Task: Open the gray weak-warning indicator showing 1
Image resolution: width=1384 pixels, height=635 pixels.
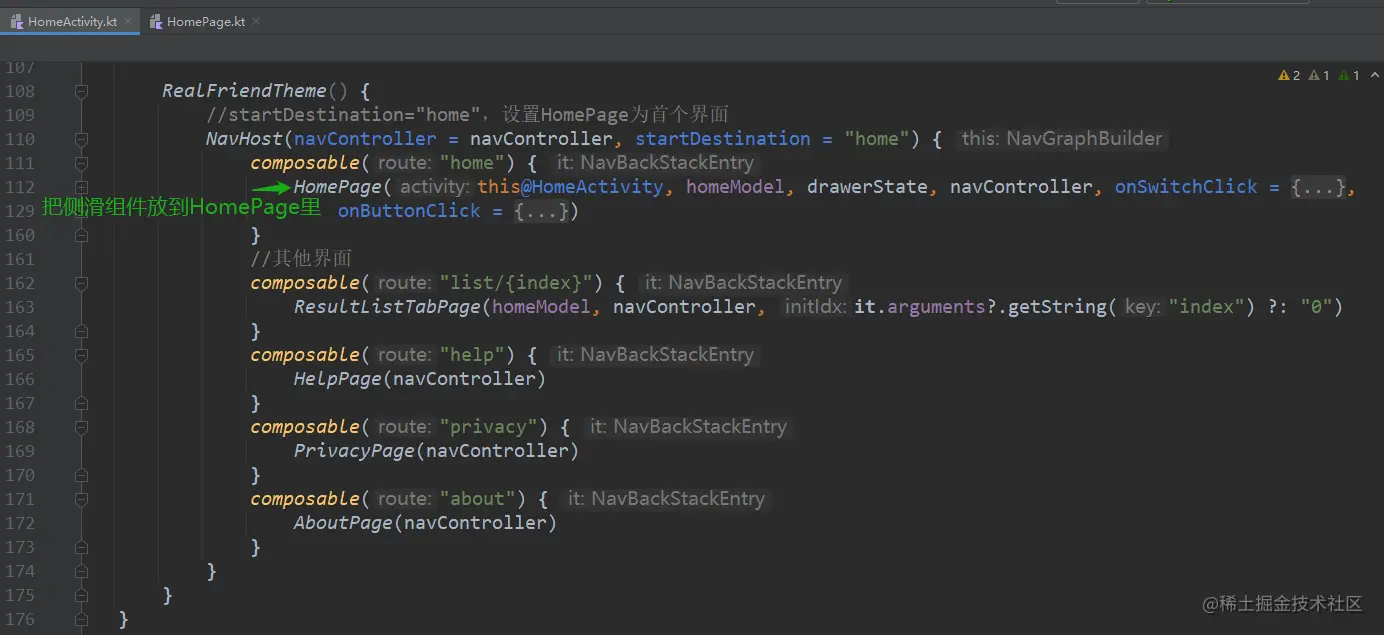Action: point(1319,75)
